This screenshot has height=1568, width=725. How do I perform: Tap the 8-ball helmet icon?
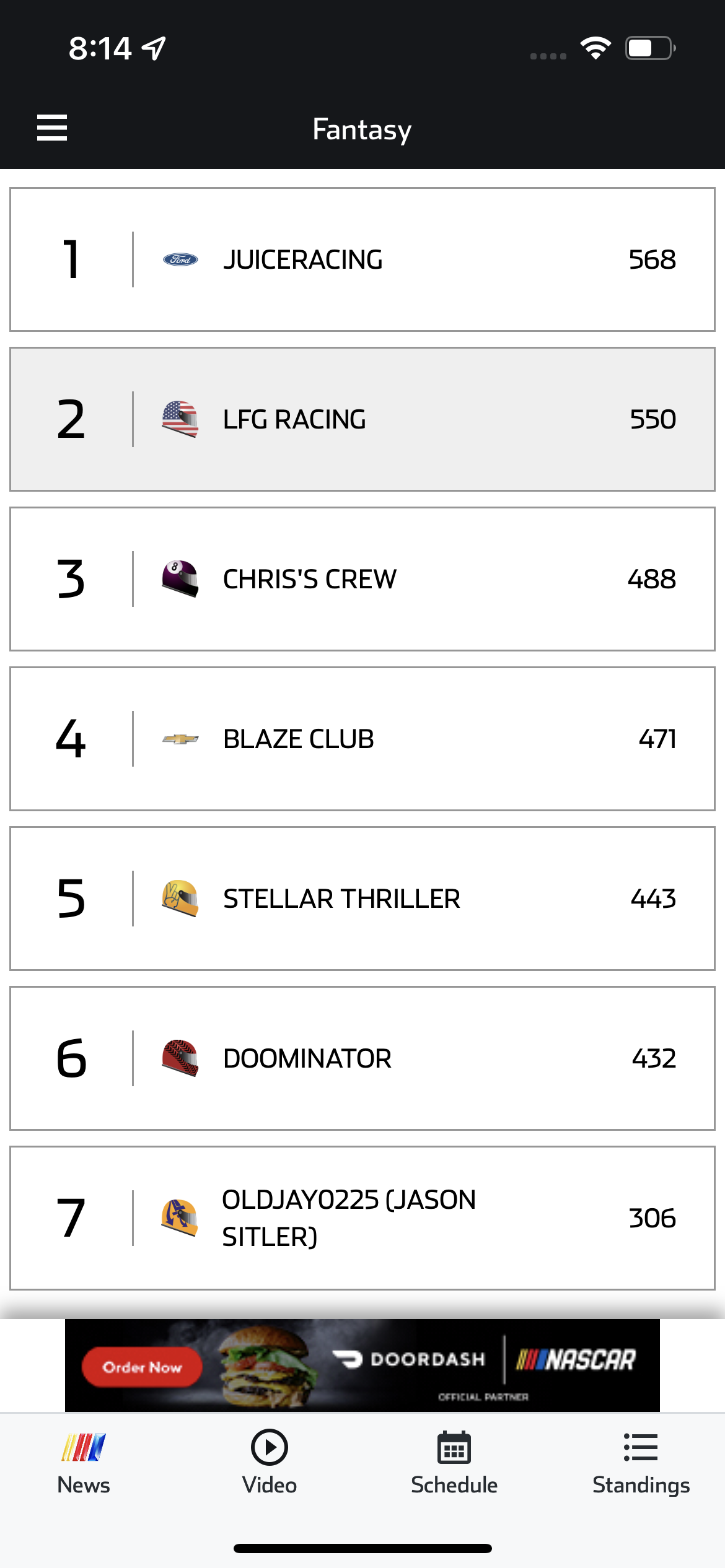coord(180,579)
